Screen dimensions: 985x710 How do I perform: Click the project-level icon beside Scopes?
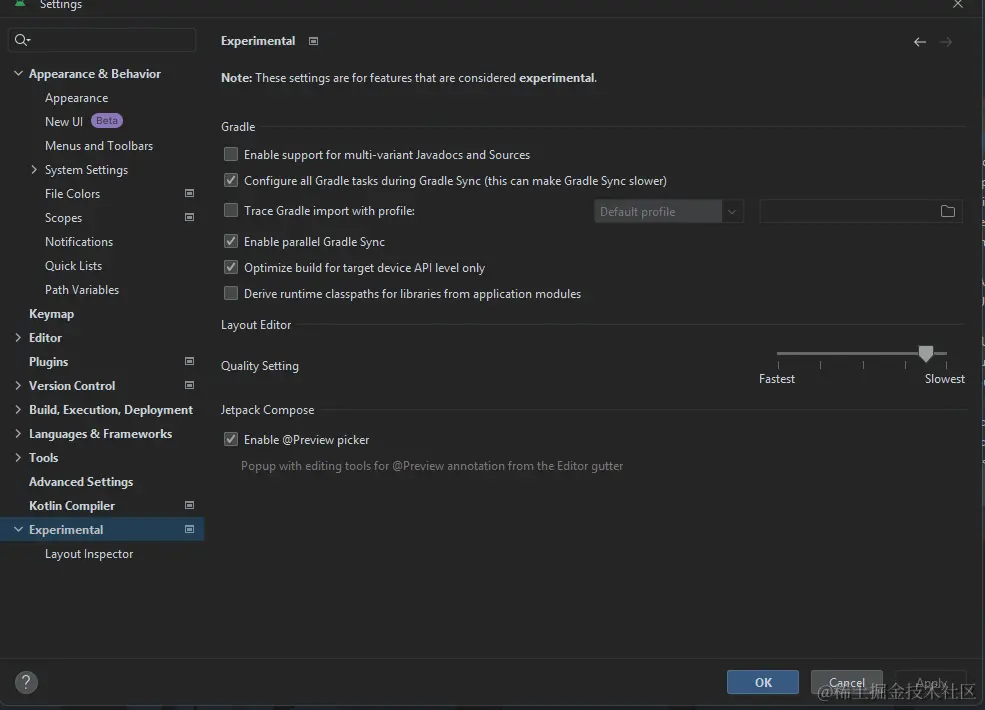(190, 217)
